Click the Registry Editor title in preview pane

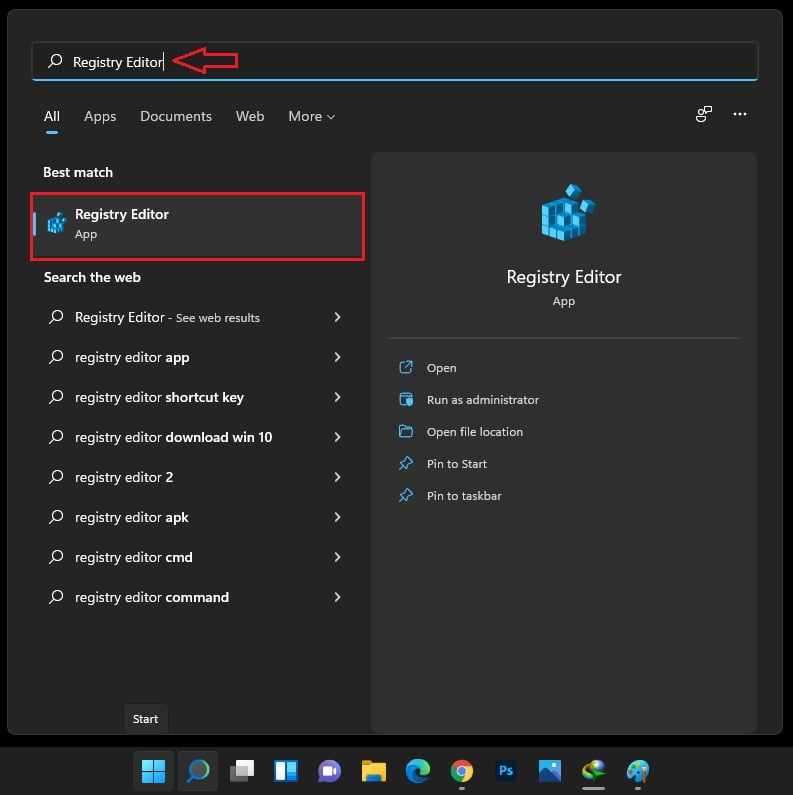564,277
